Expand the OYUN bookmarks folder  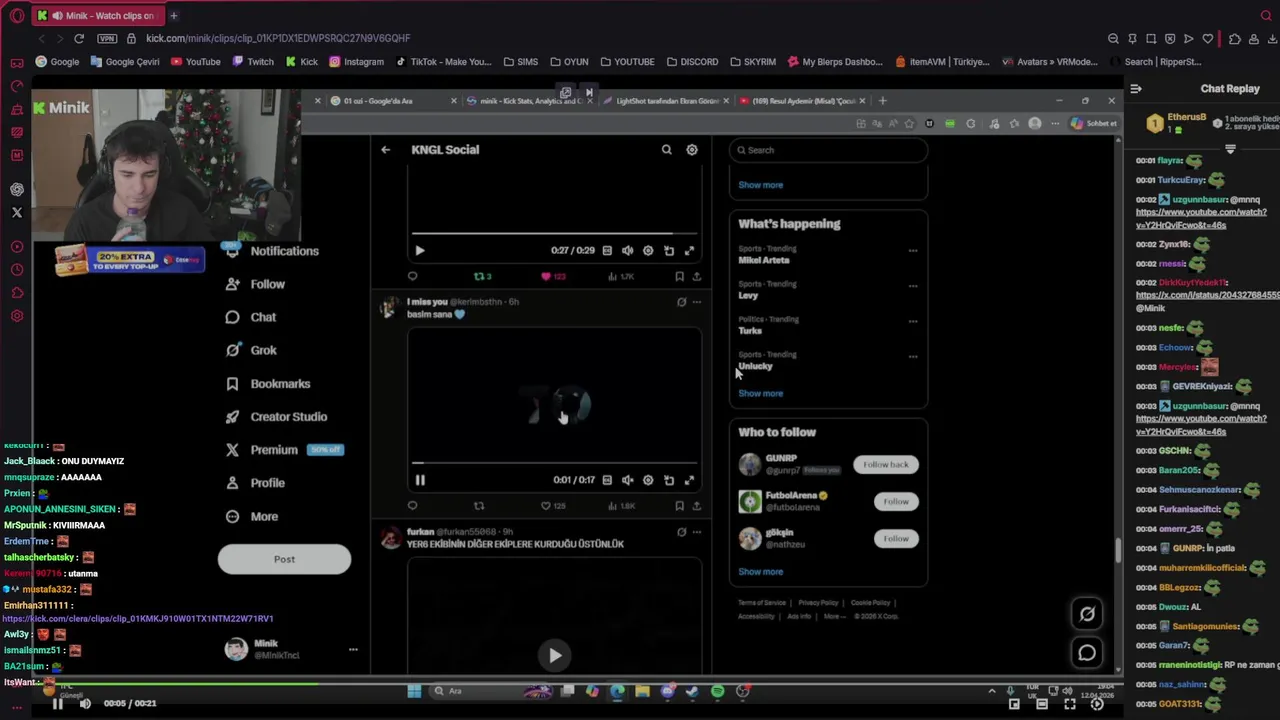(568, 61)
